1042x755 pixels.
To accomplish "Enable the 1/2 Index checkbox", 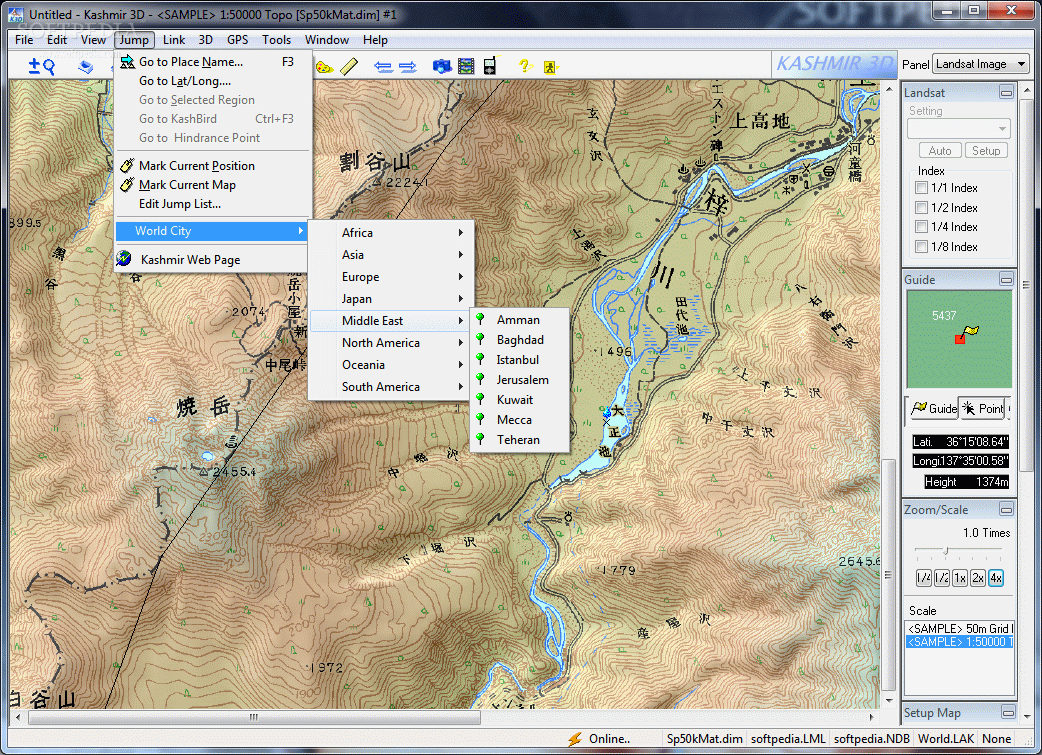I will [922, 207].
